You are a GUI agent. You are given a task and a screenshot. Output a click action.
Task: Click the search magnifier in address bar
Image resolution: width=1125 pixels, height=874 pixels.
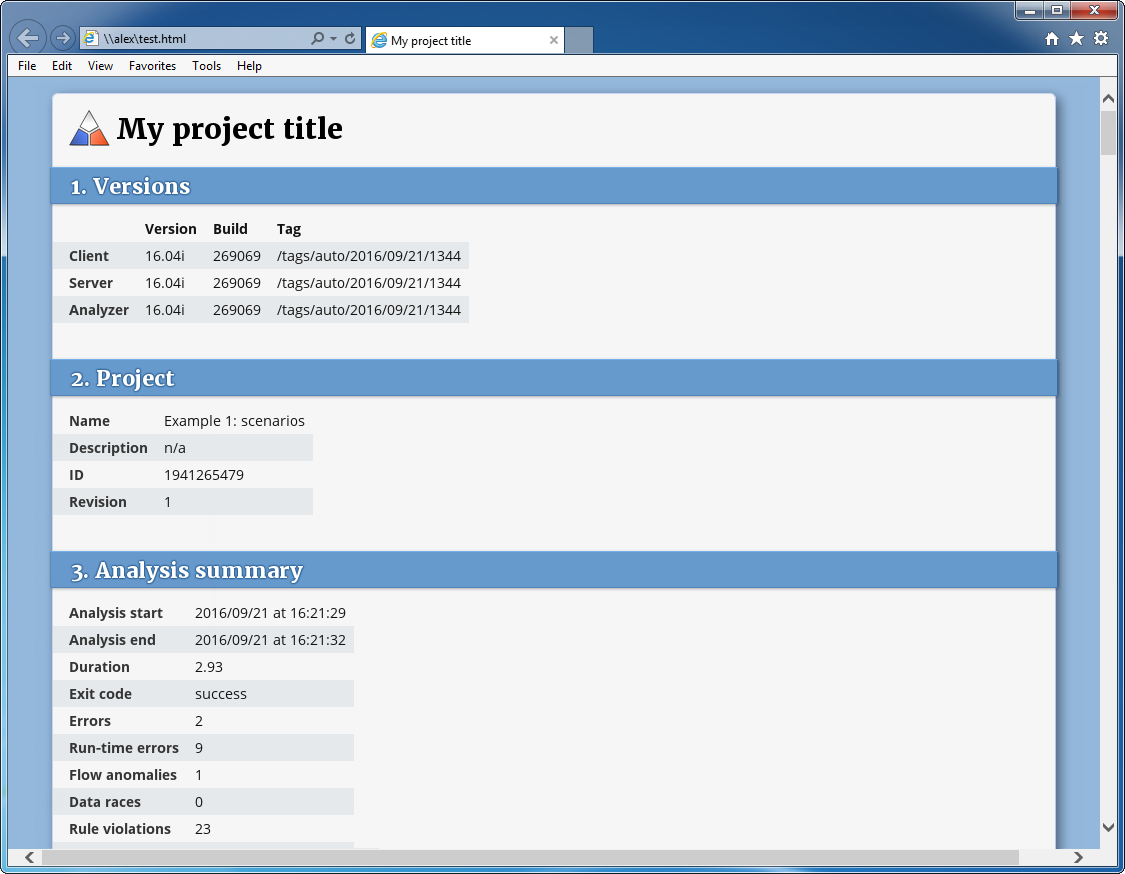[317, 39]
